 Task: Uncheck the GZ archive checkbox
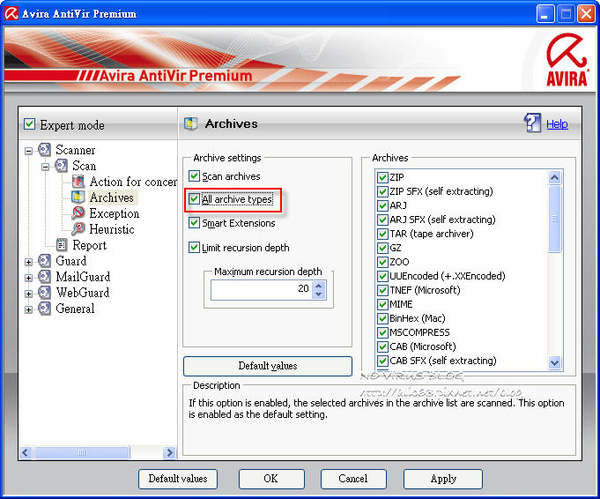click(382, 248)
